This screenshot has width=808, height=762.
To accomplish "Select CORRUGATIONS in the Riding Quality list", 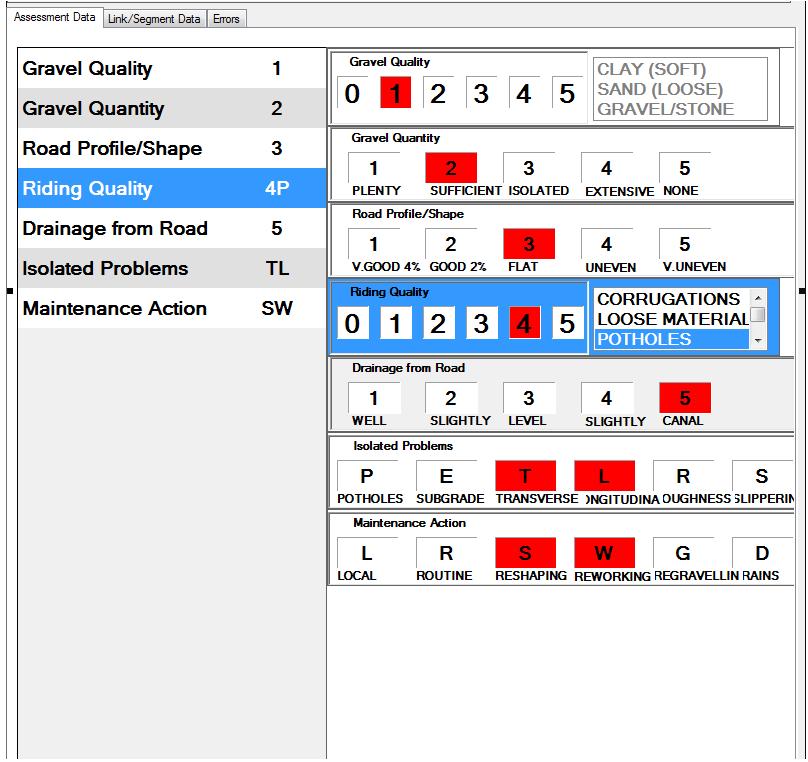I will [x=668, y=299].
